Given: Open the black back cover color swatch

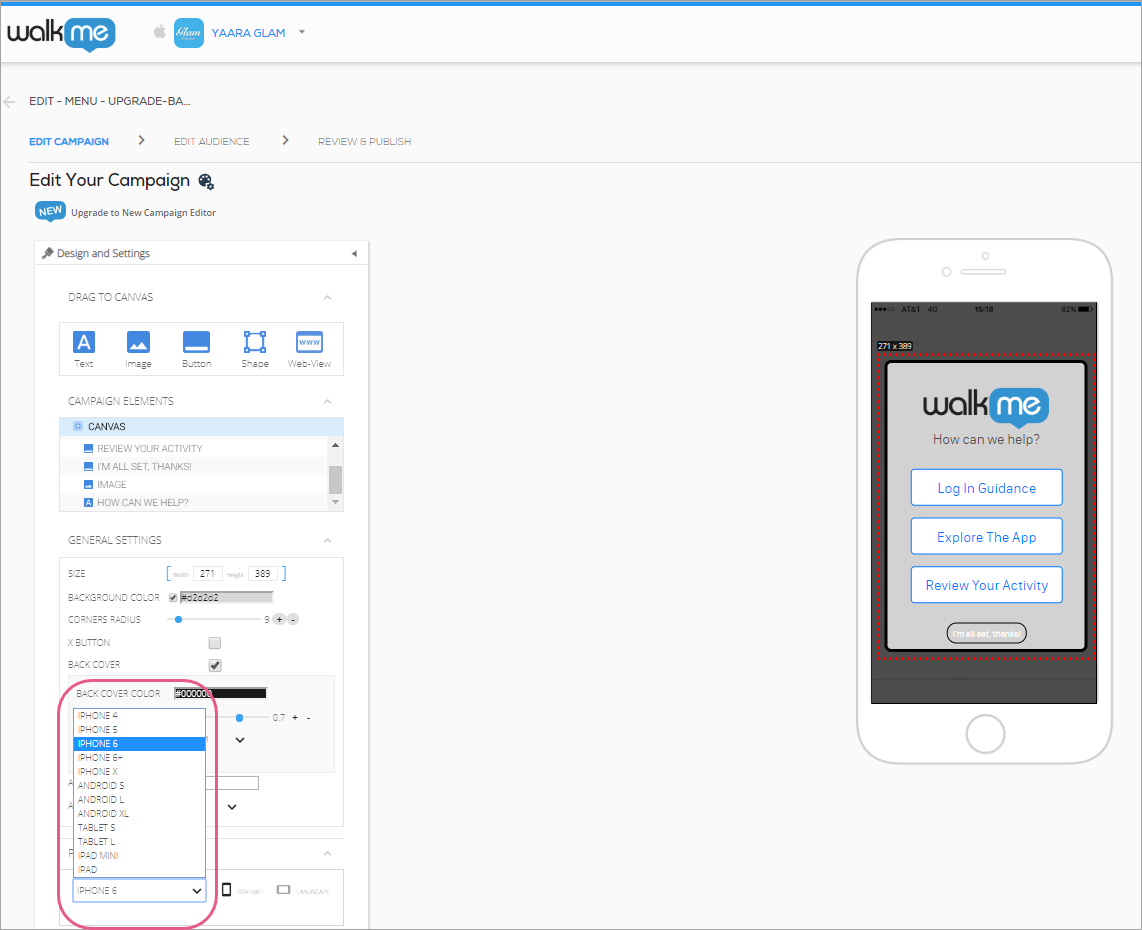Looking at the screenshot, I should coord(221,693).
